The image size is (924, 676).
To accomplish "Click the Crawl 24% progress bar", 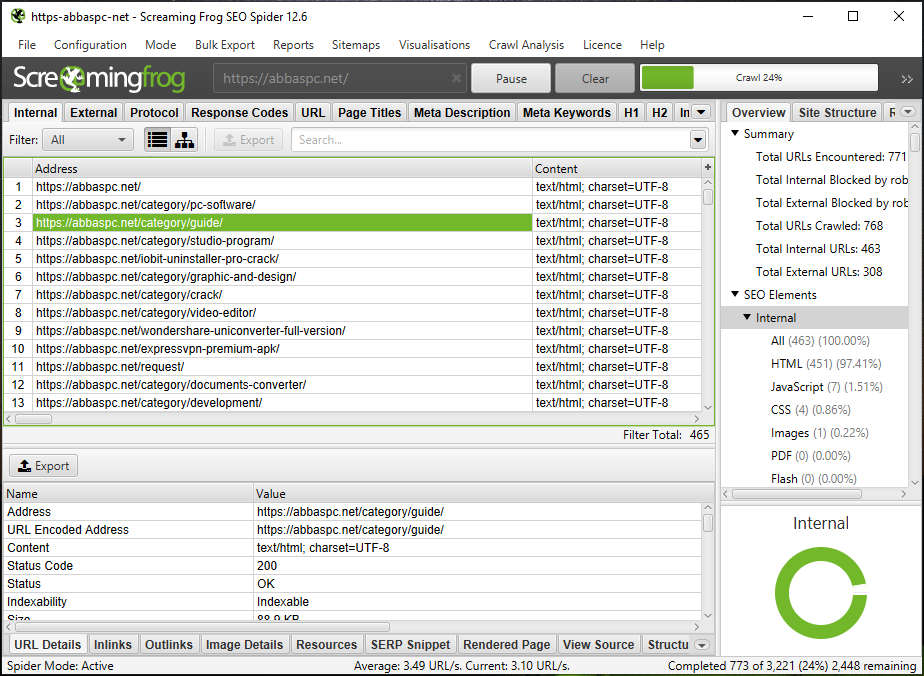I will tap(759, 78).
